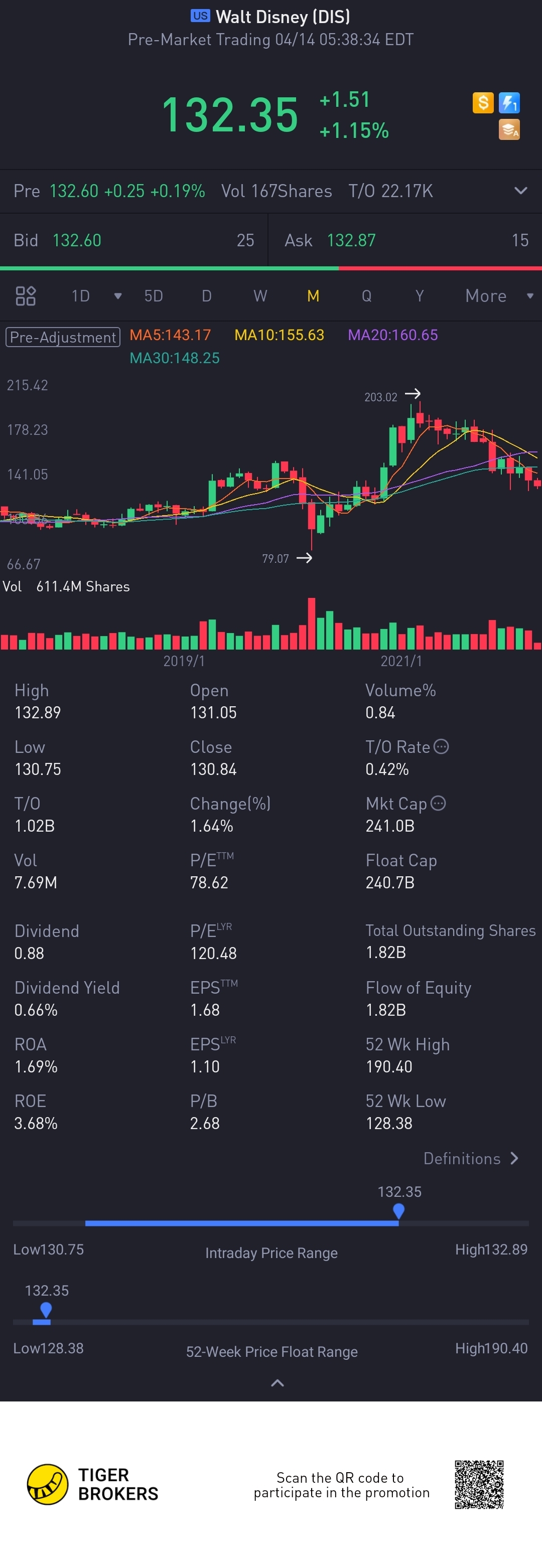
Task: Tap the orange dollar sign badge
Action: click(482, 102)
